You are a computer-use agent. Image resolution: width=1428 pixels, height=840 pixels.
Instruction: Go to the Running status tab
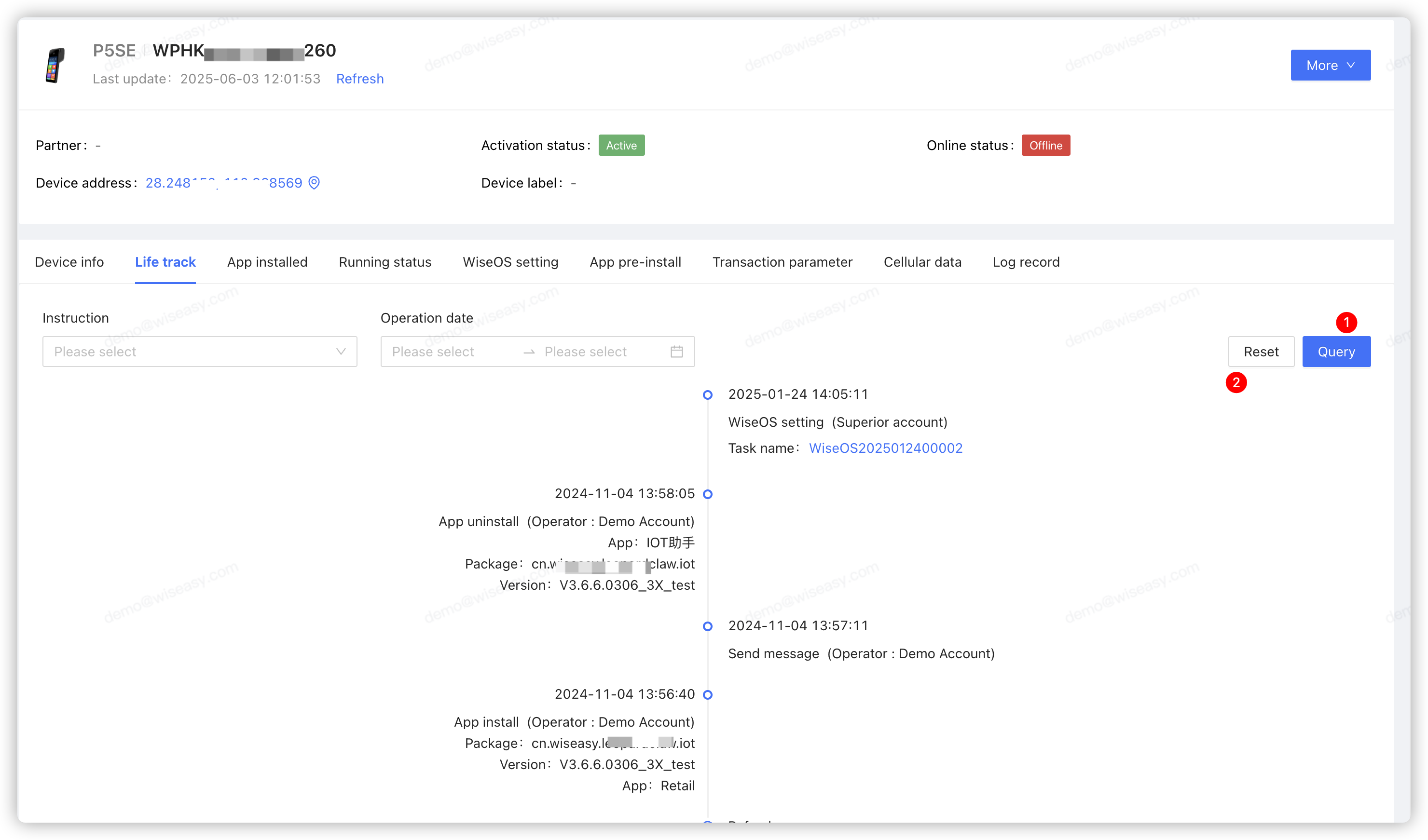pos(385,262)
